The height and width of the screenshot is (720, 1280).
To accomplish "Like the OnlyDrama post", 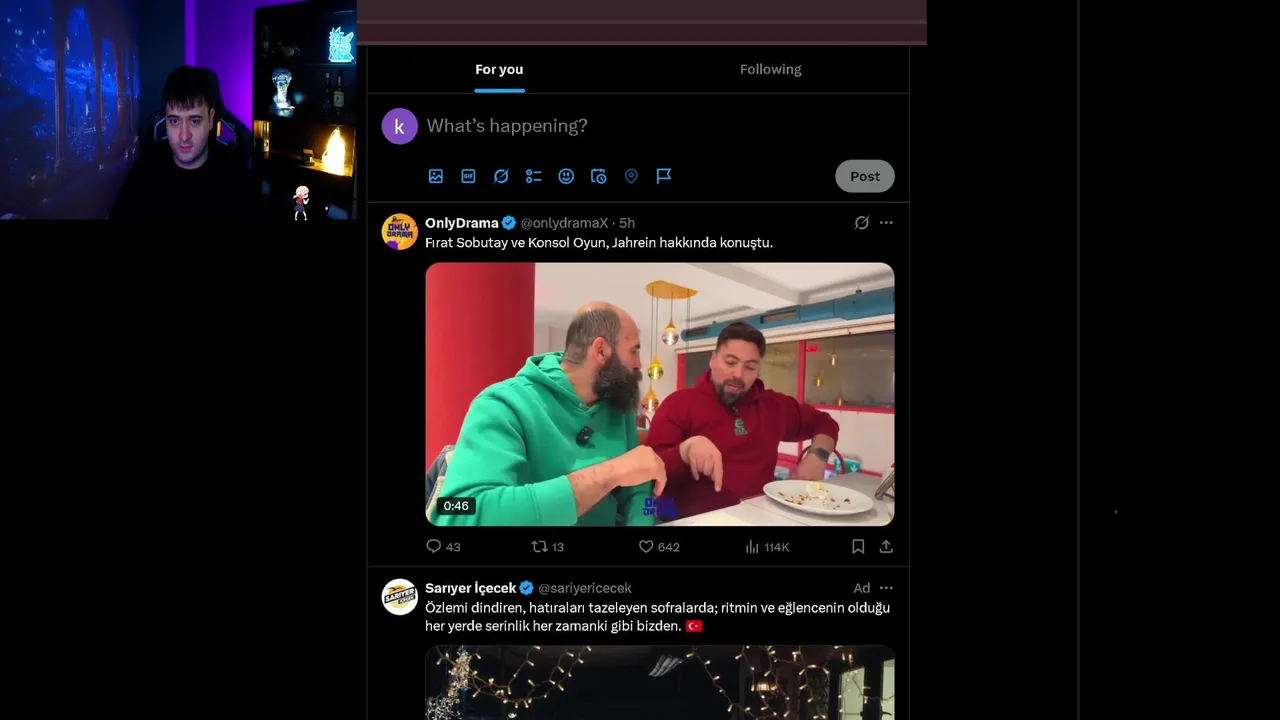I will coord(659,547).
